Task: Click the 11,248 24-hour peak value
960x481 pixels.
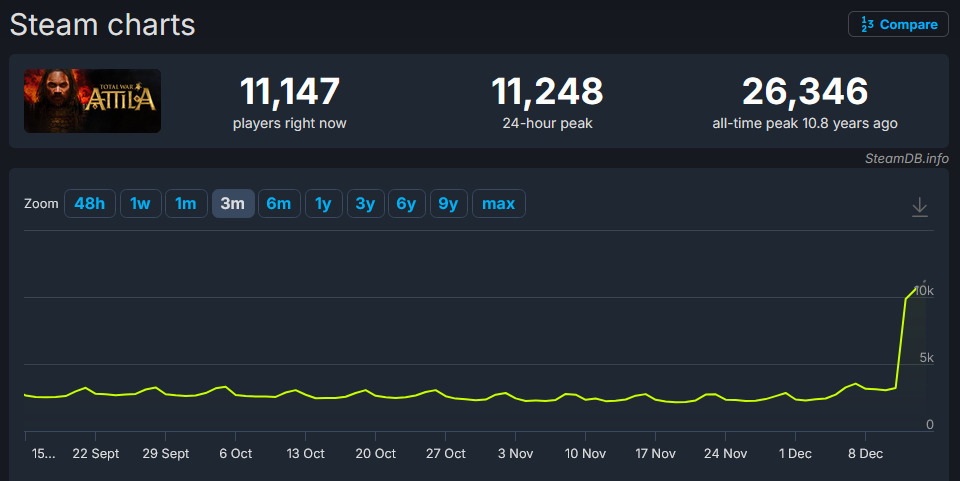Action: [547, 92]
